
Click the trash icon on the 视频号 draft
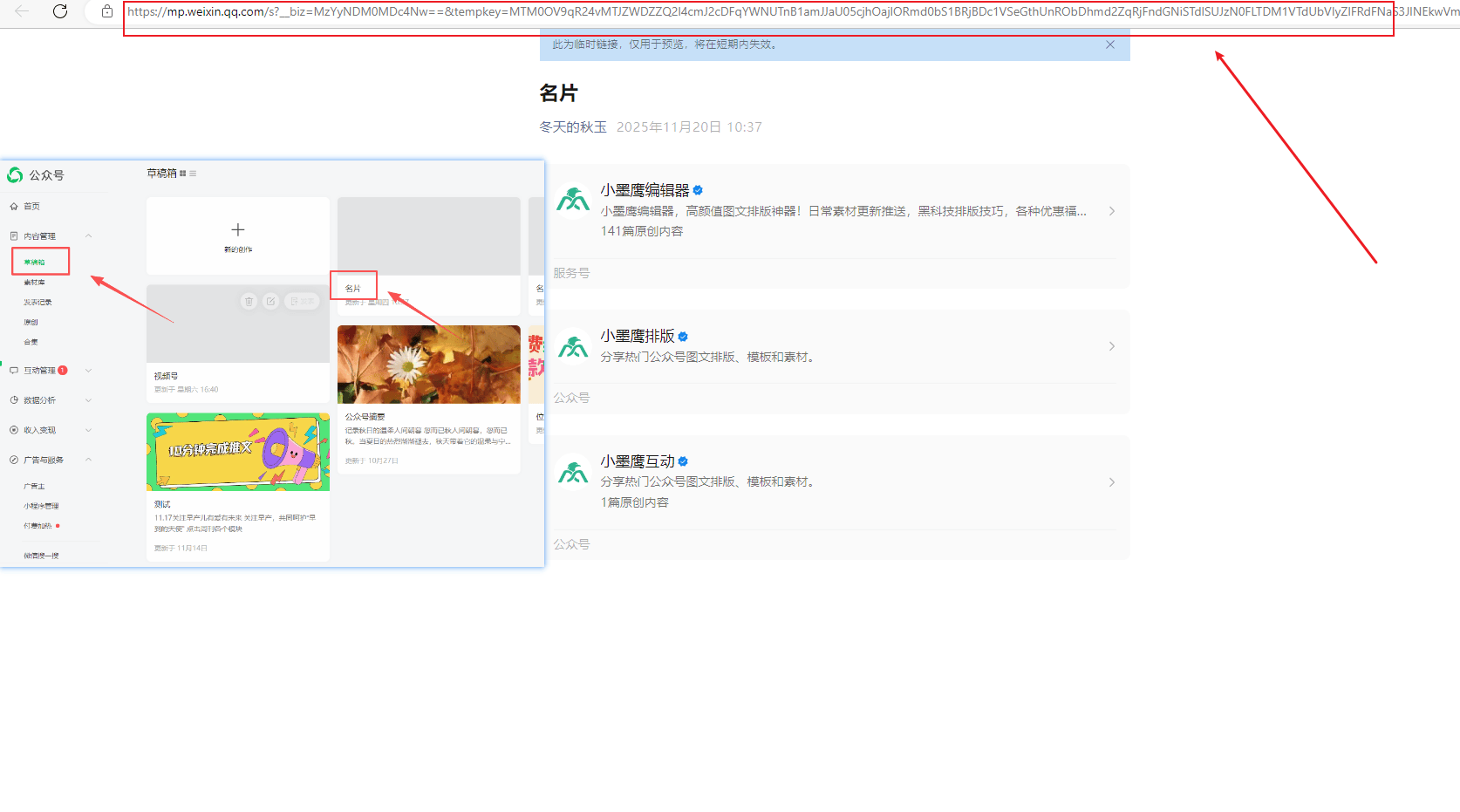(249, 301)
